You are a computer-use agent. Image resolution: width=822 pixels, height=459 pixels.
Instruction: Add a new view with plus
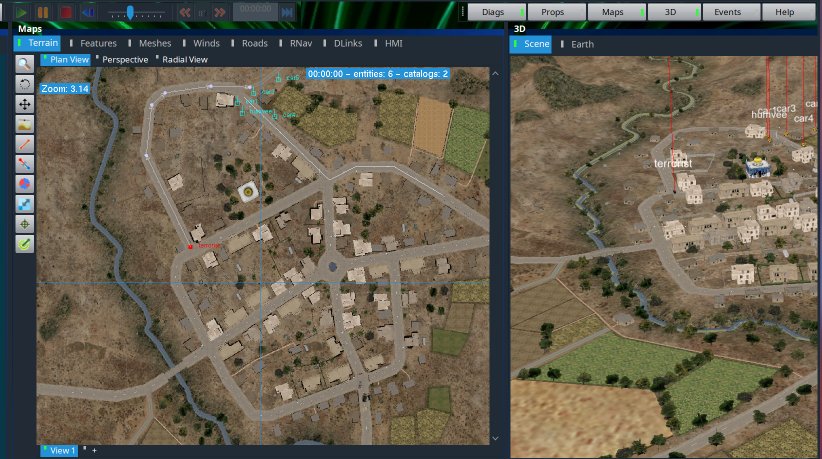[95, 451]
